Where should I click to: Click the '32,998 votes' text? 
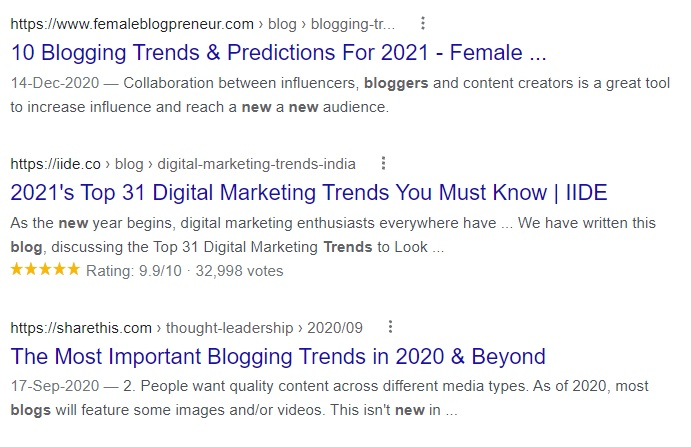tap(239, 271)
